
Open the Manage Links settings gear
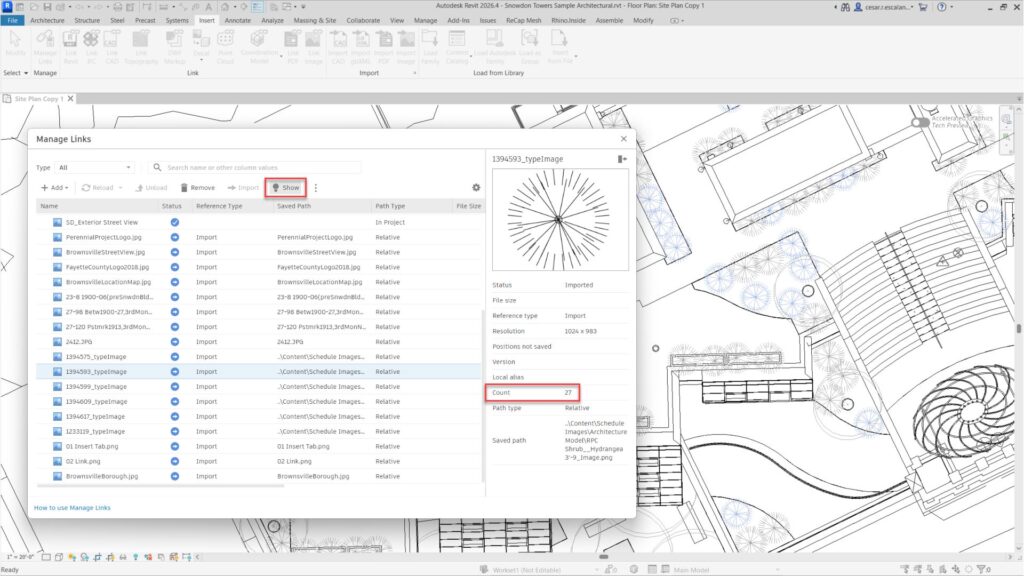pyautogui.click(x=476, y=188)
